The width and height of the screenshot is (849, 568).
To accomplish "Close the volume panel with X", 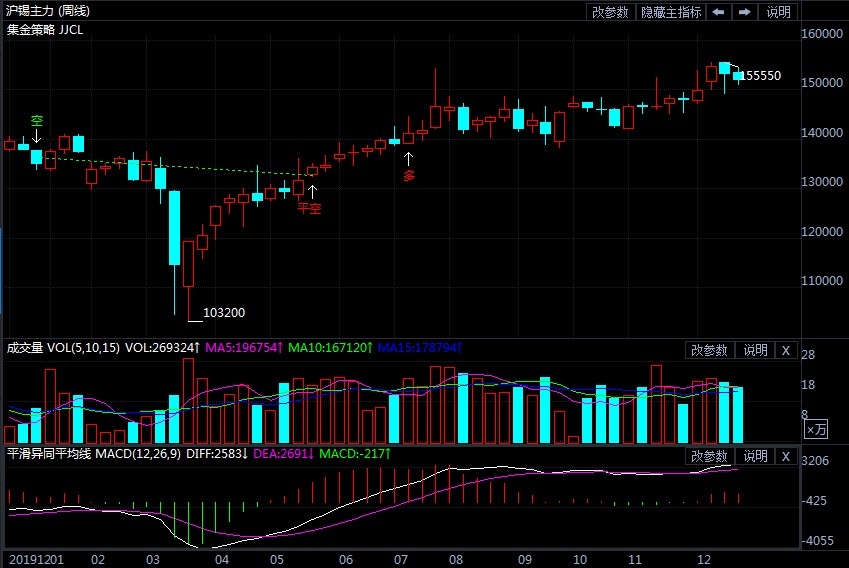I will [786, 350].
